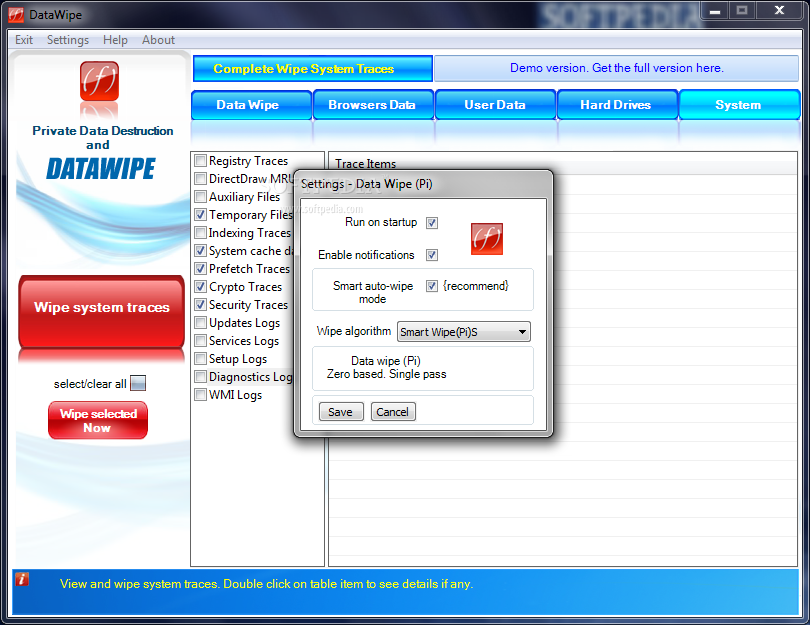810x625 pixels.
Task: Click the '{recommend}' label text
Action: pyautogui.click(x=476, y=286)
